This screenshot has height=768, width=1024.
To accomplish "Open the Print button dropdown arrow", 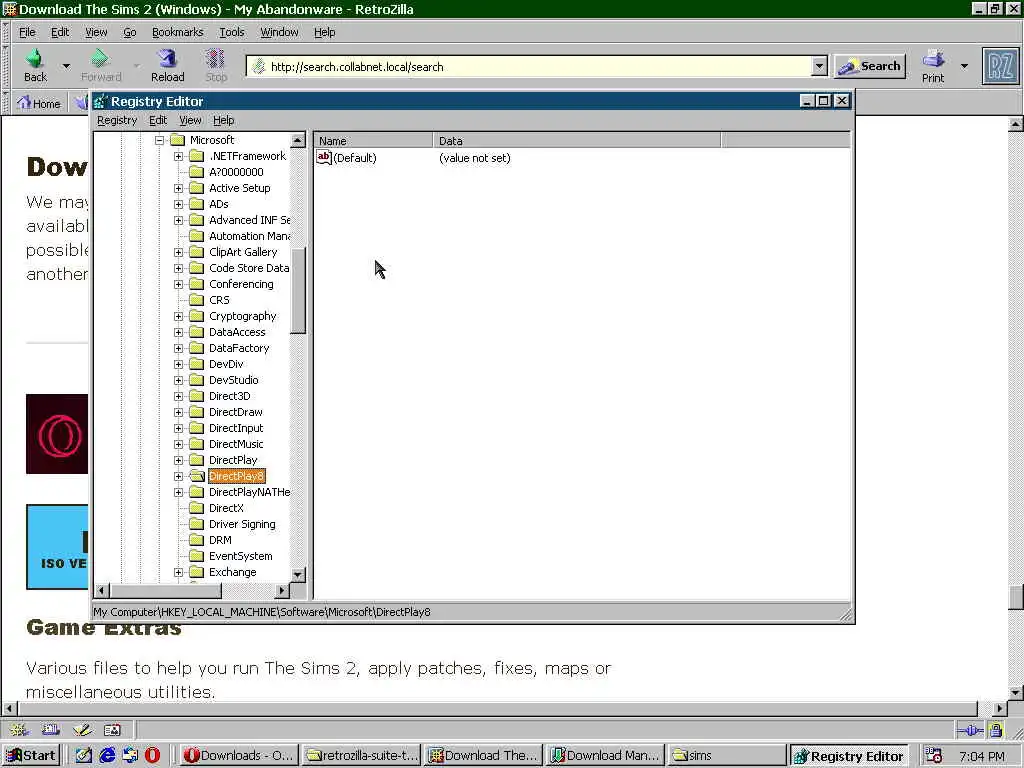I will coord(964,66).
